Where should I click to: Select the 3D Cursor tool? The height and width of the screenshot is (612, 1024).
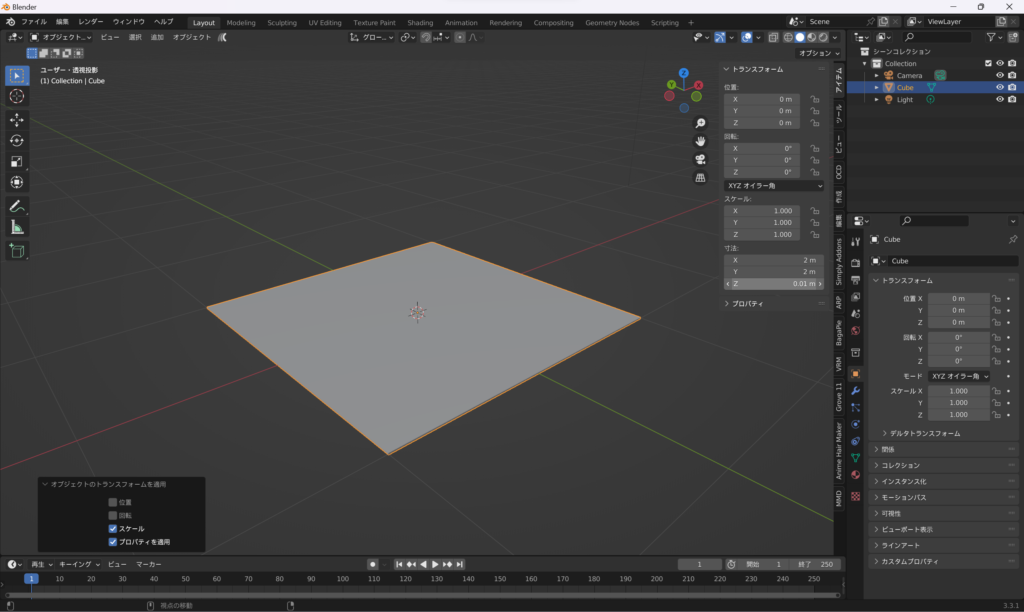click(x=17, y=96)
